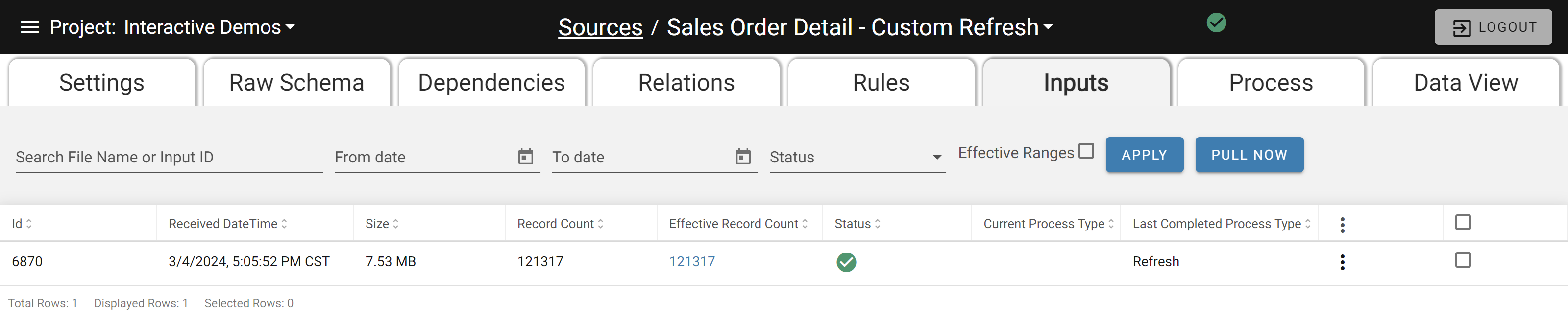The height and width of the screenshot is (322, 1568).
Task: Open the 121317 effective record count link
Action: 691,262
